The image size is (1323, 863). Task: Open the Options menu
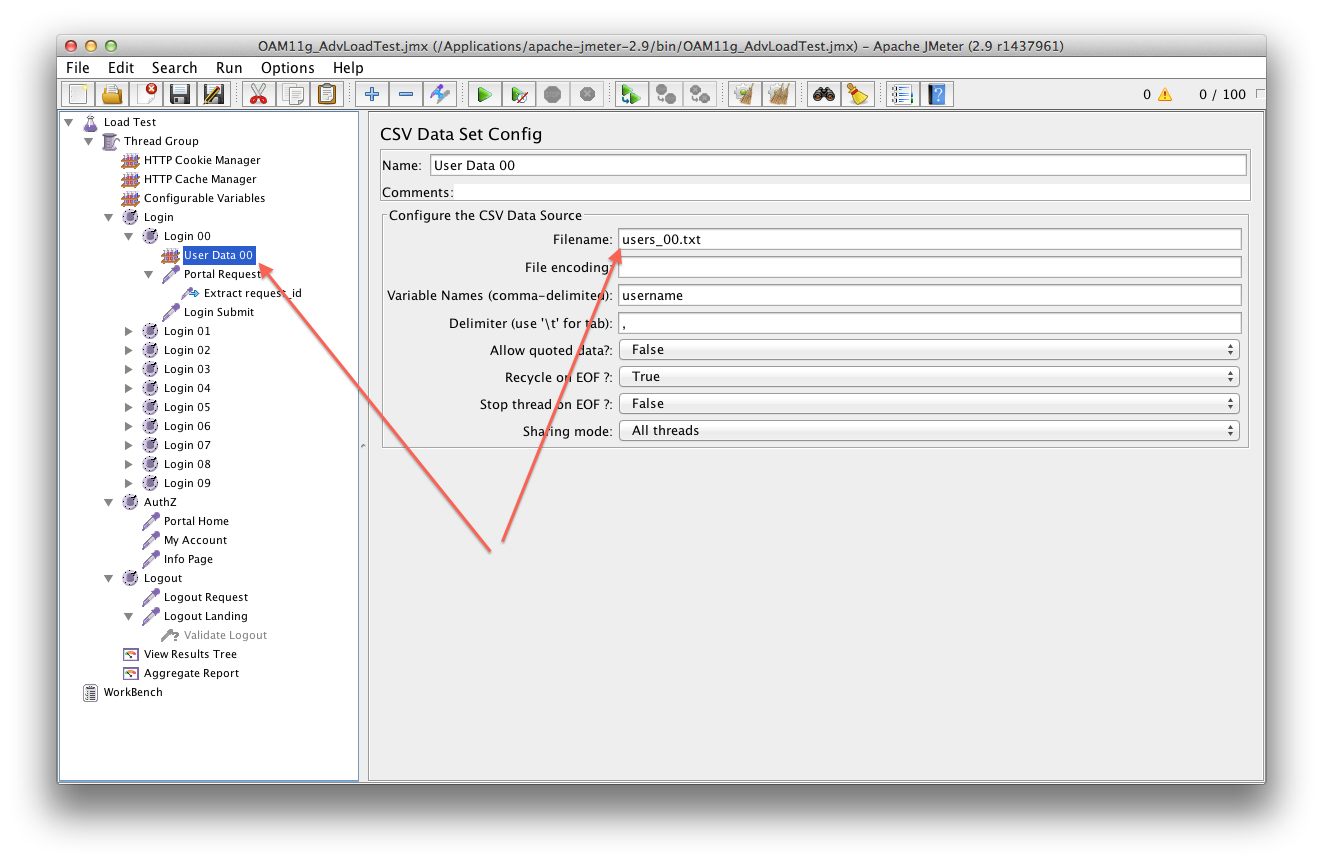pyautogui.click(x=288, y=68)
